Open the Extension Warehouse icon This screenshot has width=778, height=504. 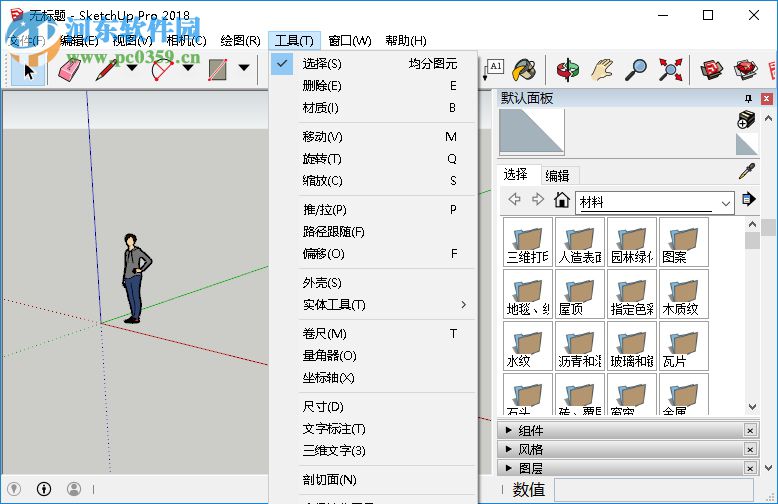[746, 70]
